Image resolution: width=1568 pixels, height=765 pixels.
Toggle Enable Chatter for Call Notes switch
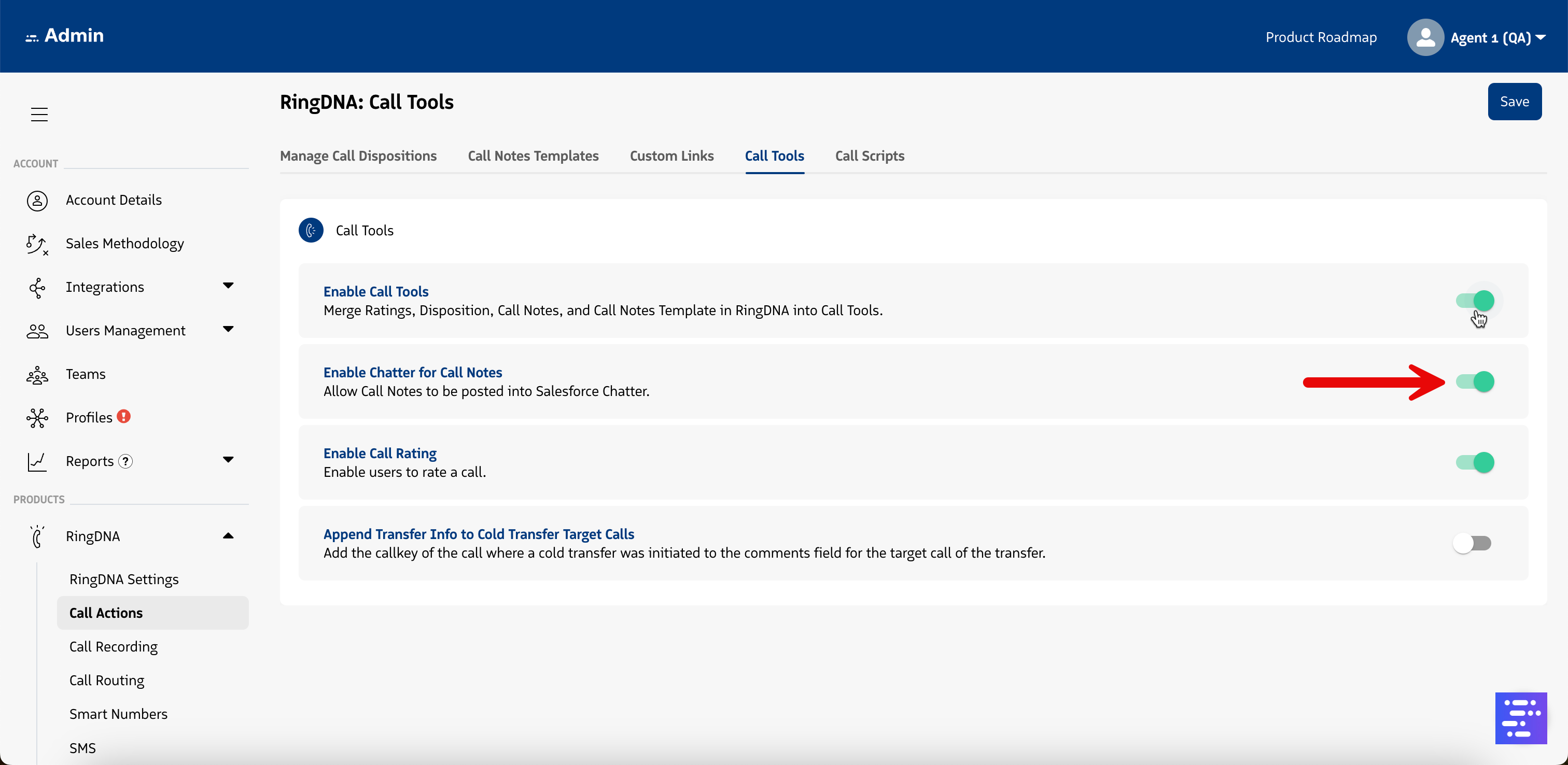(x=1475, y=381)
